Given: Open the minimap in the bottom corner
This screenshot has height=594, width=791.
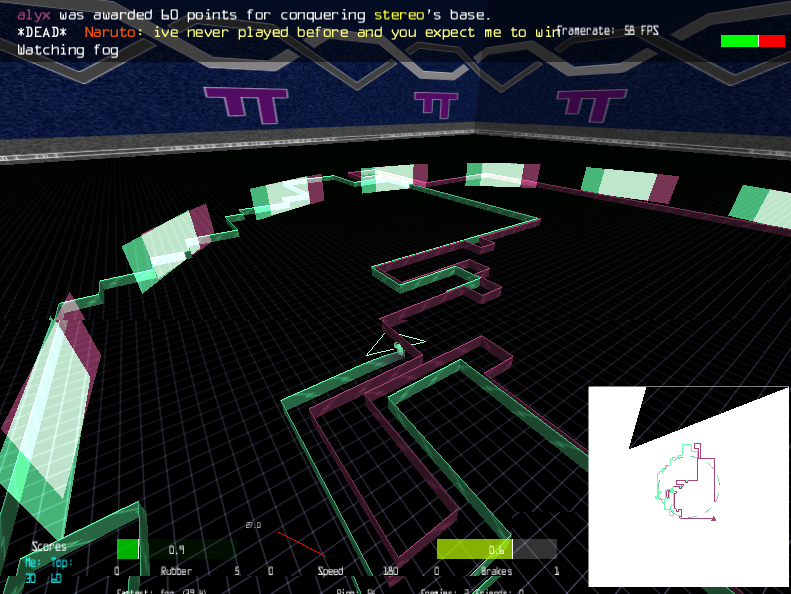Looking at the screenshot, I should pos(688,486).
